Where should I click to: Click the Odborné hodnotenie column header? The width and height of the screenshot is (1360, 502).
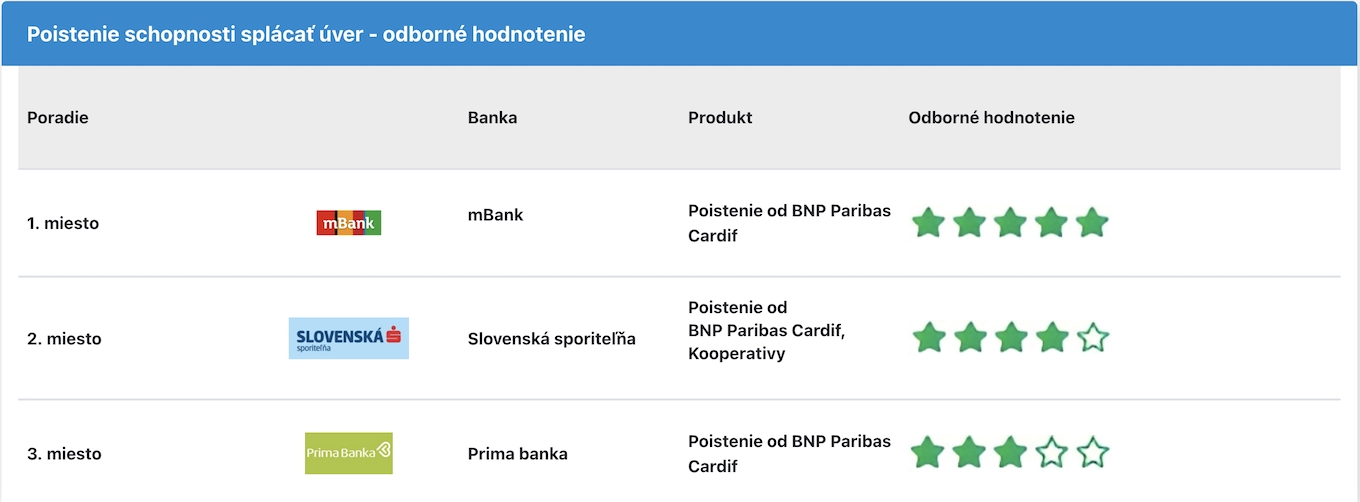(992, 118)
